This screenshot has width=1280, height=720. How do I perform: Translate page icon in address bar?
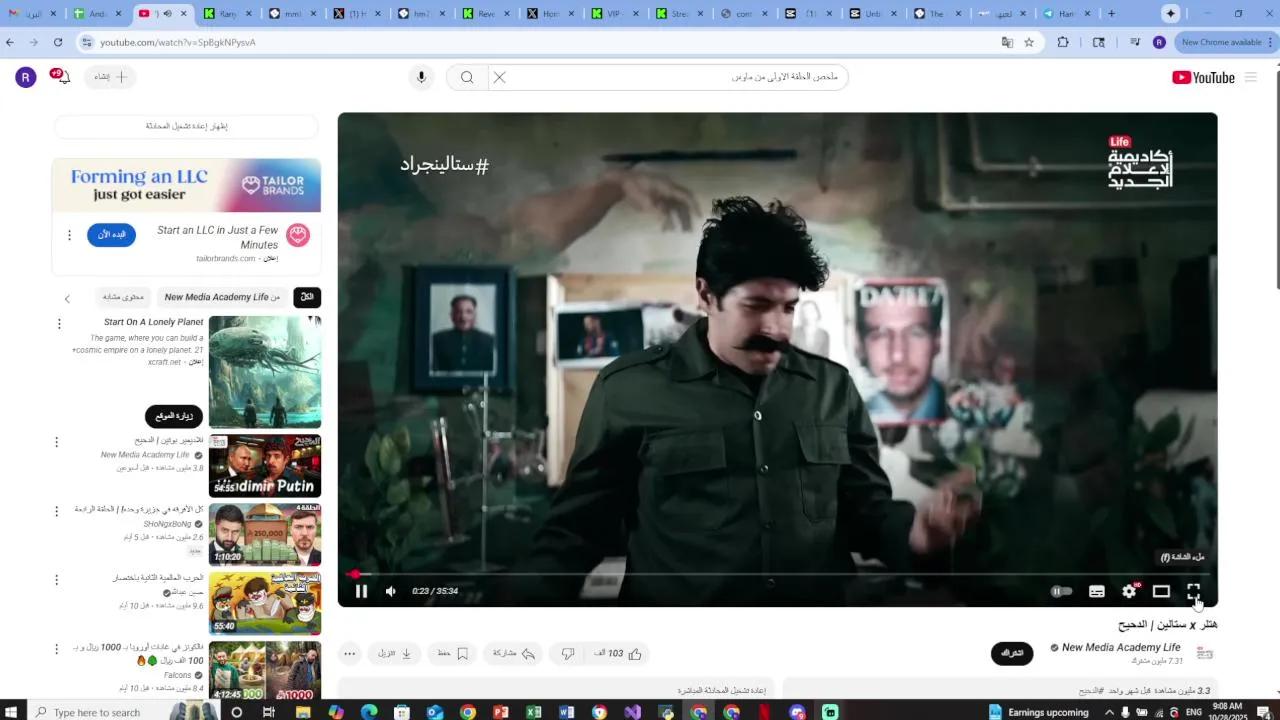click(x=1007, y=42)
